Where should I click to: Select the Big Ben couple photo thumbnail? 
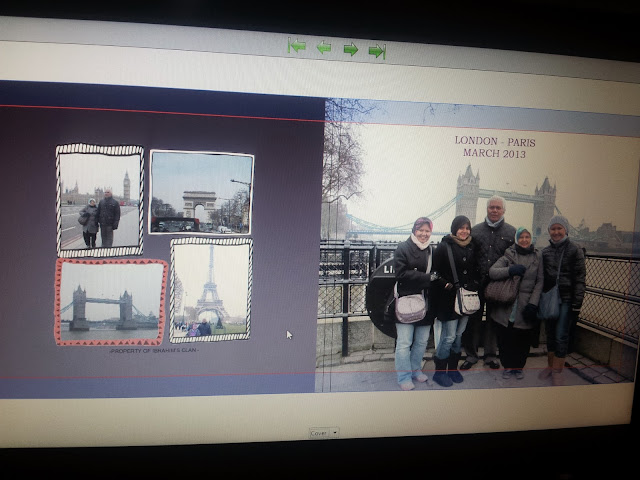click(x=100, y=200)
